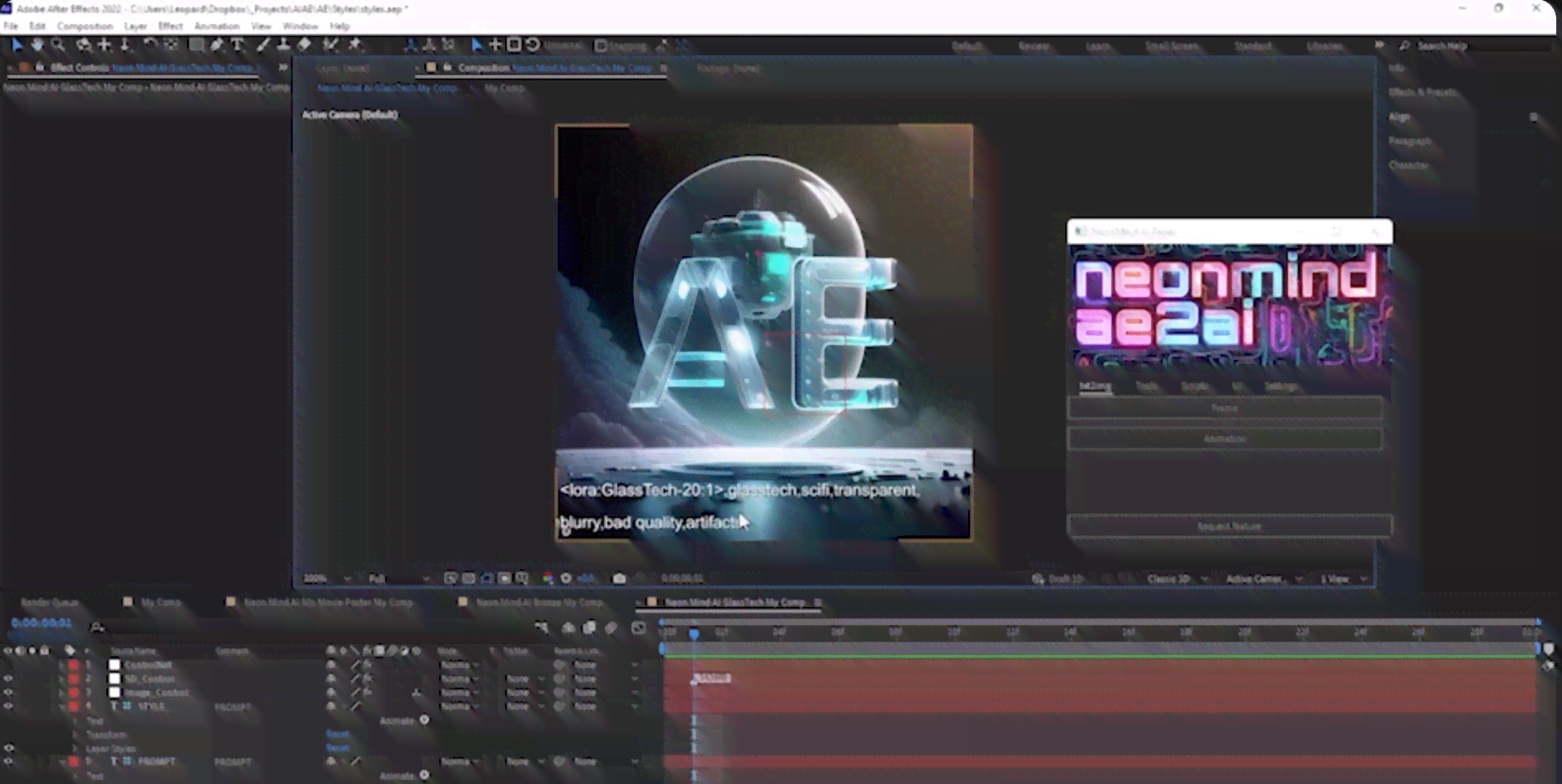Hide the STYLE text layer eye
This screenshot has height=784, width=1562.
click(8, 707)
